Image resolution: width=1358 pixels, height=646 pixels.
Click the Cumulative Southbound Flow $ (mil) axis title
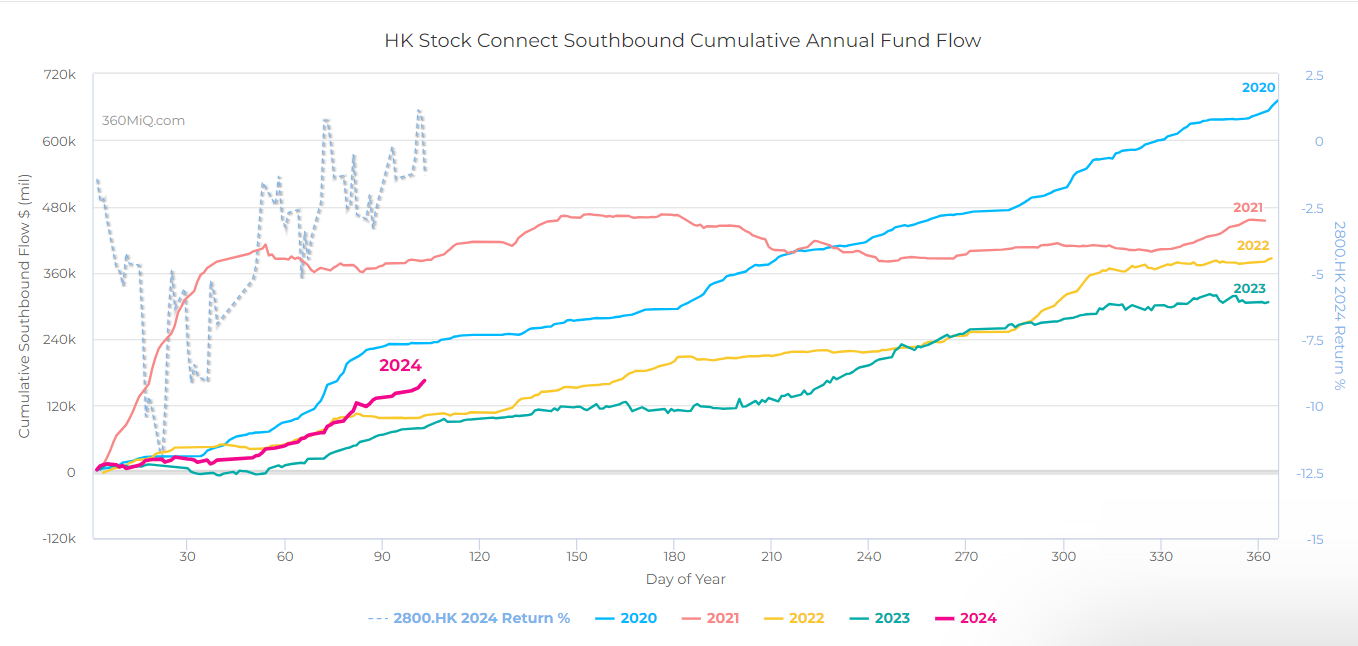pyautogui.click(x=24, y=305)
